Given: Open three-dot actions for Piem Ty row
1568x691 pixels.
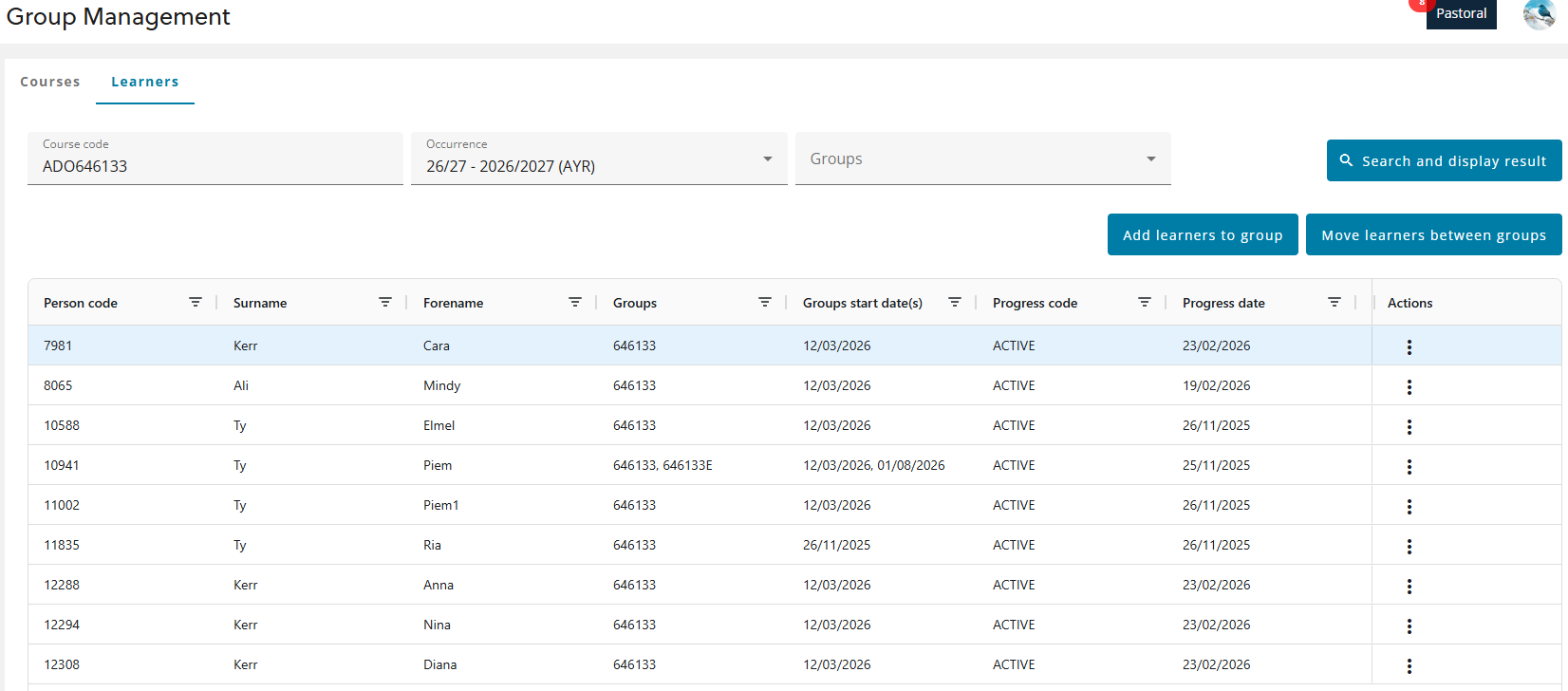Looking at the screenshot, I should [x=1409, y=467].
